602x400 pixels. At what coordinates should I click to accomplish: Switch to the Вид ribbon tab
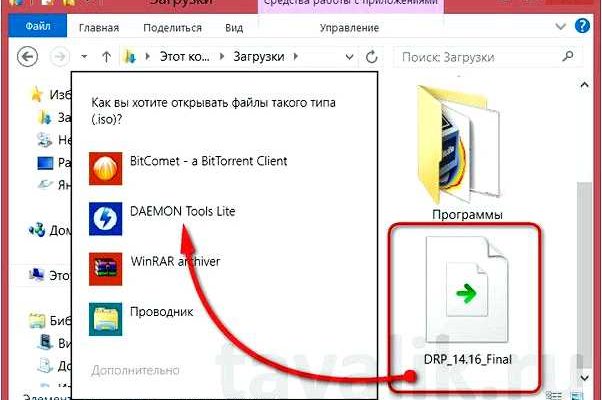(234, 28)
